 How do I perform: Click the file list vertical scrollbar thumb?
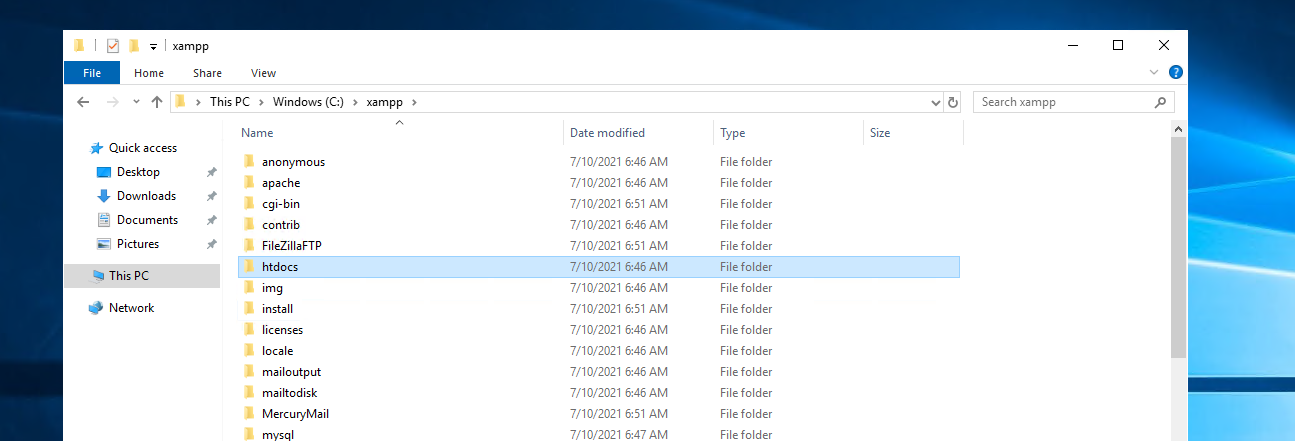point(1179,247)
